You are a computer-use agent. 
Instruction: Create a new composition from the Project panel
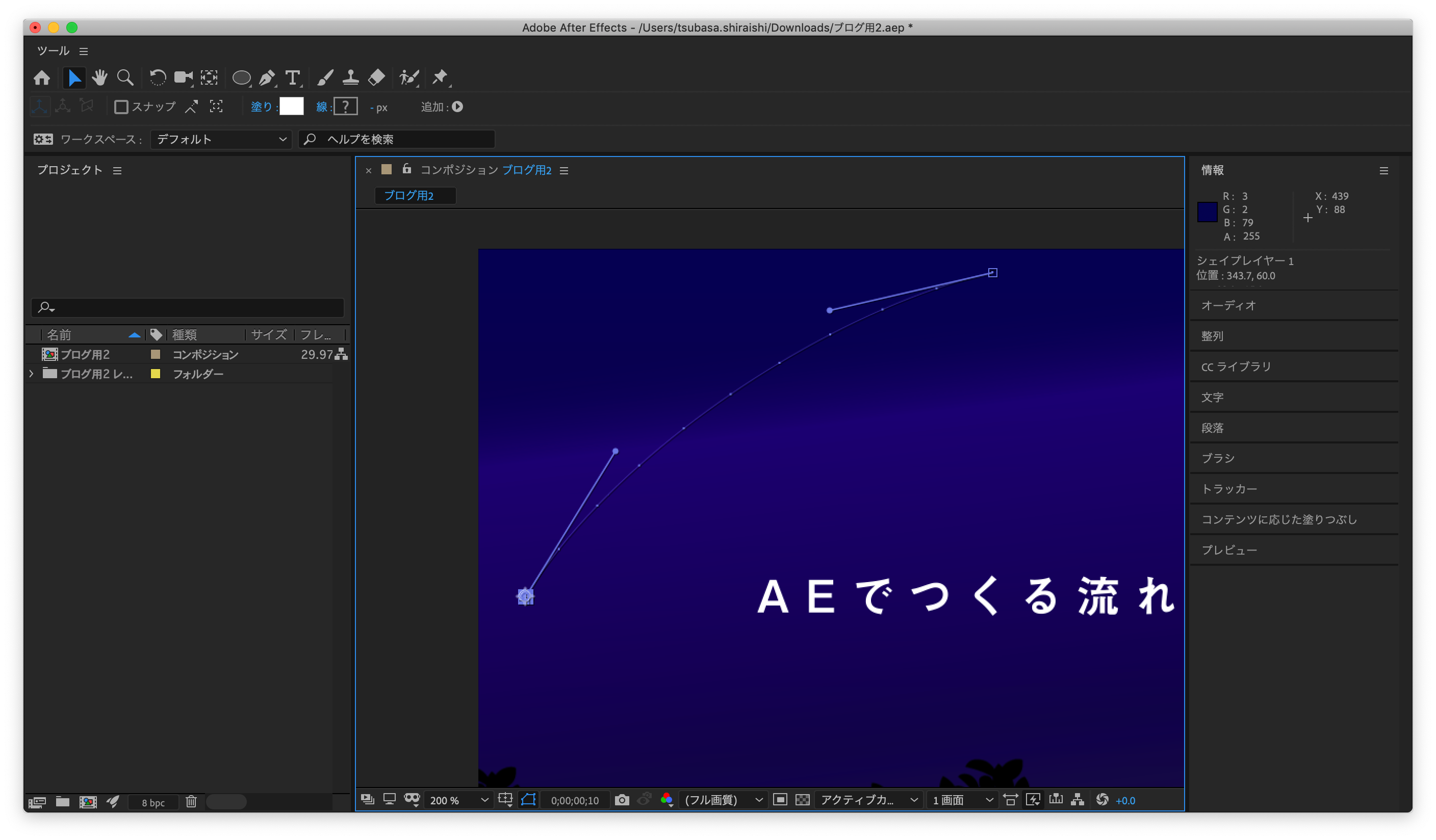pos(88,802)
